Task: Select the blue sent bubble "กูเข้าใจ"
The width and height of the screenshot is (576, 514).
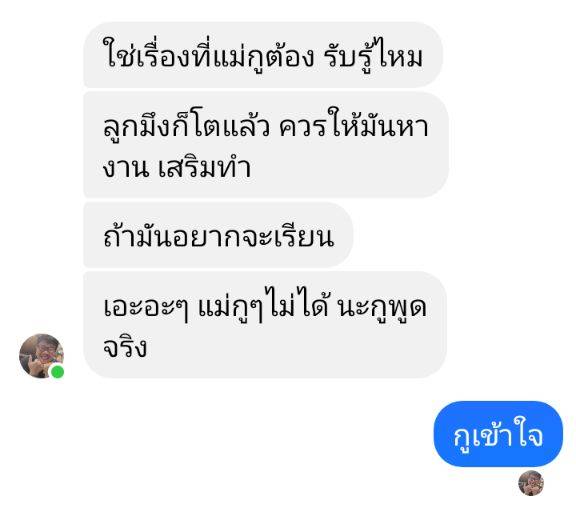Action: (x=498, y=434)
